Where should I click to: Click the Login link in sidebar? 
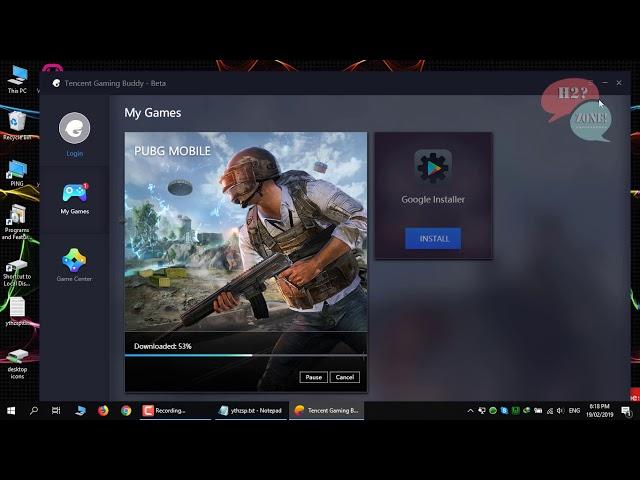[x=75, y=154]
